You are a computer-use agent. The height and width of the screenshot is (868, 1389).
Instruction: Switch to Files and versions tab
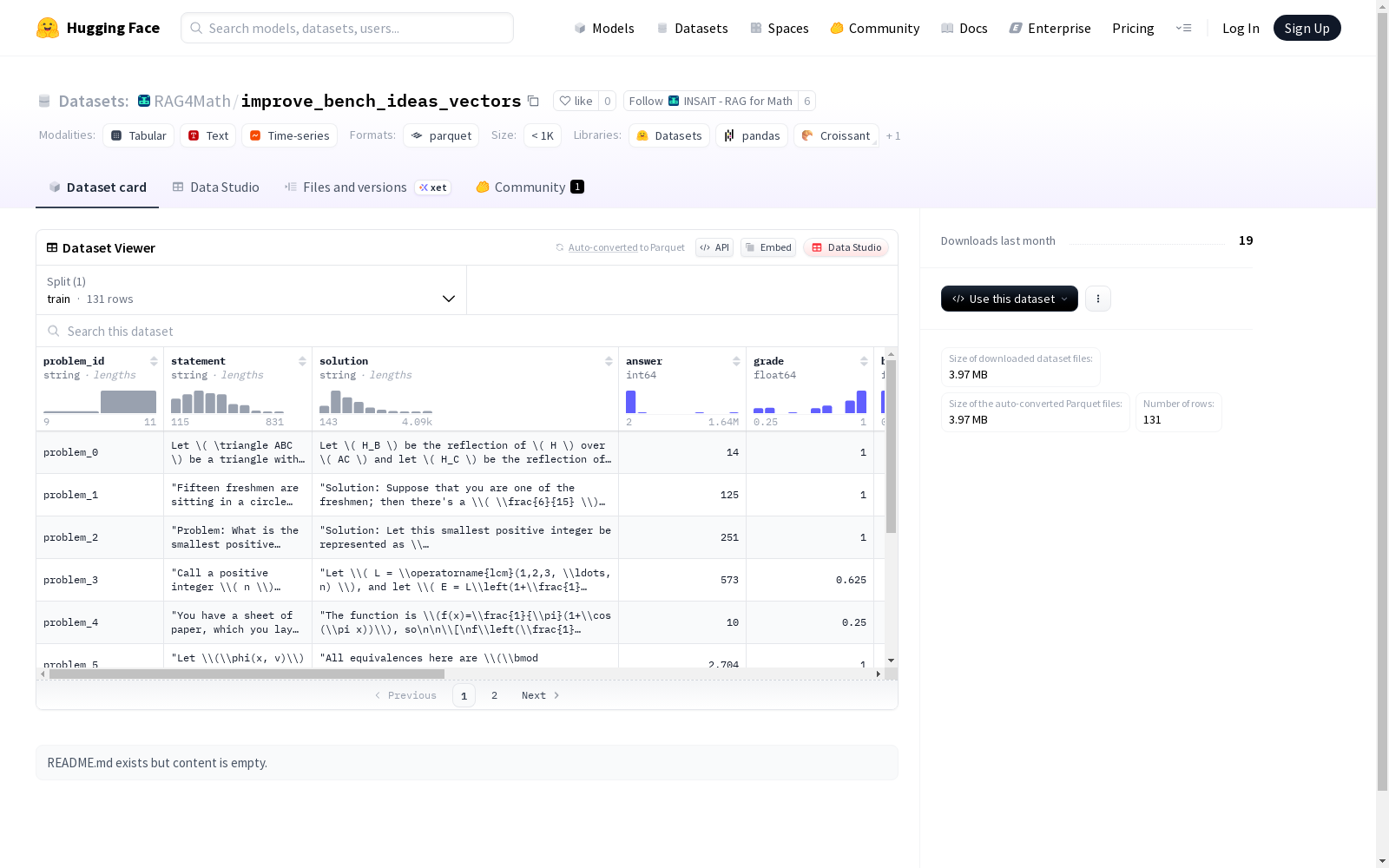coord(367,187)
